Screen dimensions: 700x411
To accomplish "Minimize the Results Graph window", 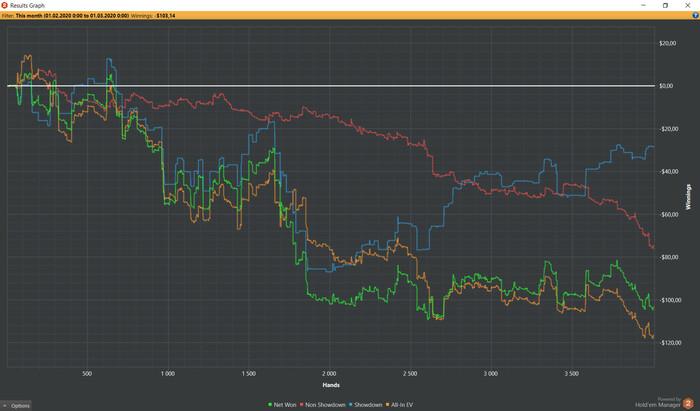I will click(x=643, y=5).
